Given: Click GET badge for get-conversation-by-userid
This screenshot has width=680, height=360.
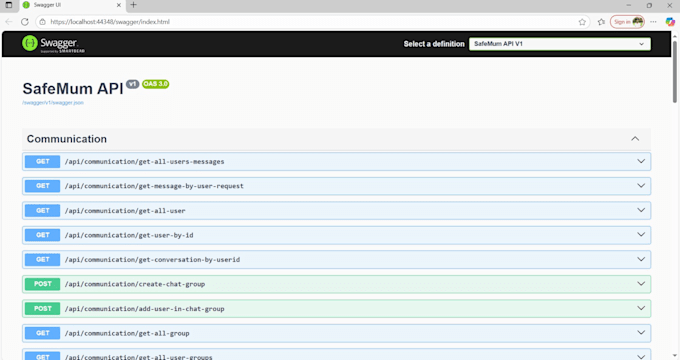Looking at the screenshot, I should [42, 259].
